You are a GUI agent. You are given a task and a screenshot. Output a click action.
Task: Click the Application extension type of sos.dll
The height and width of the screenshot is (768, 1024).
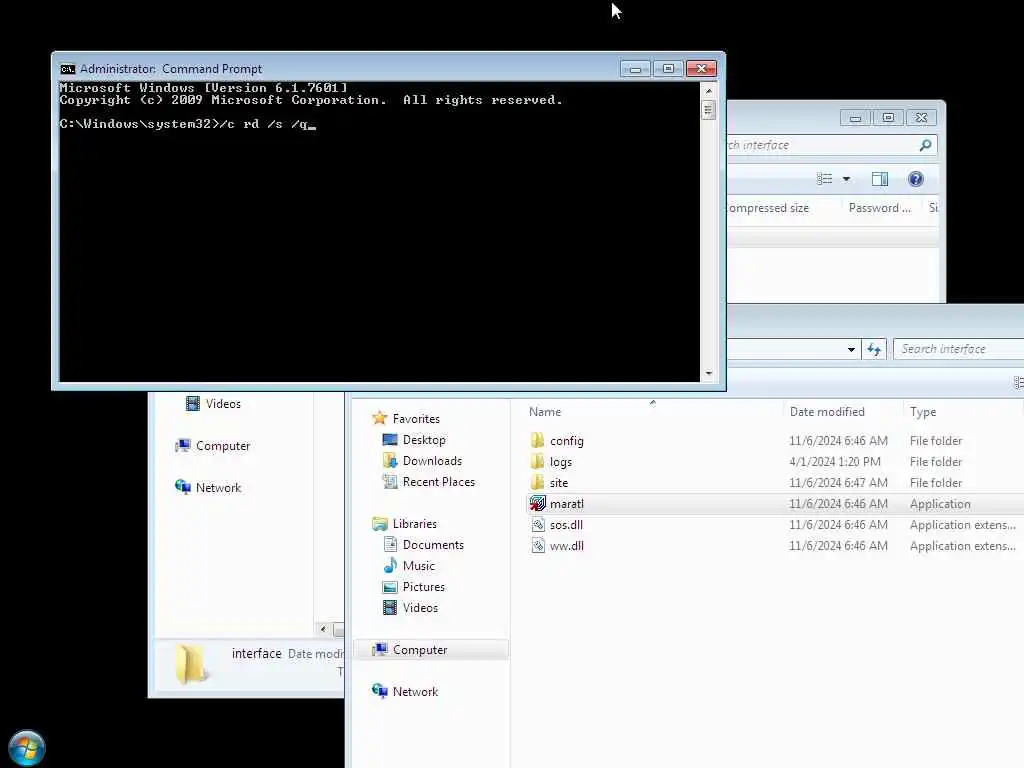pos(962,524)
